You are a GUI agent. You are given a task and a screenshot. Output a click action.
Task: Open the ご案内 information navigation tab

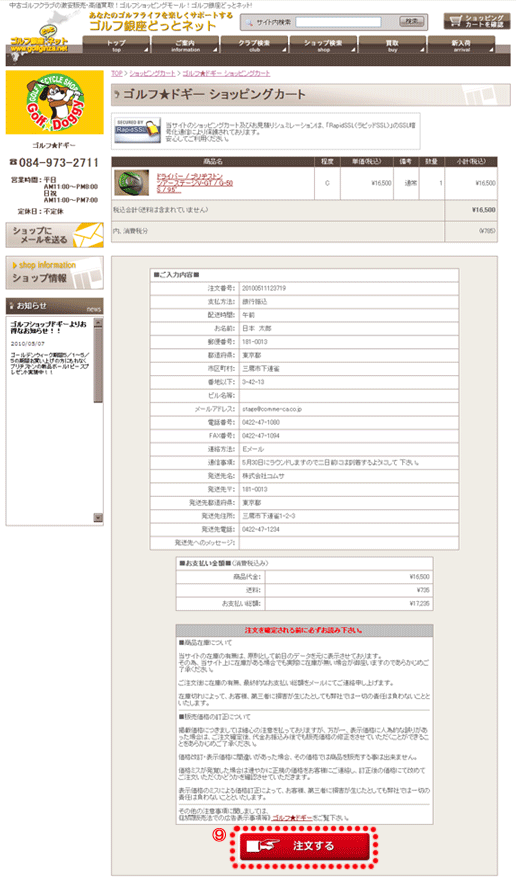point(185,45)
